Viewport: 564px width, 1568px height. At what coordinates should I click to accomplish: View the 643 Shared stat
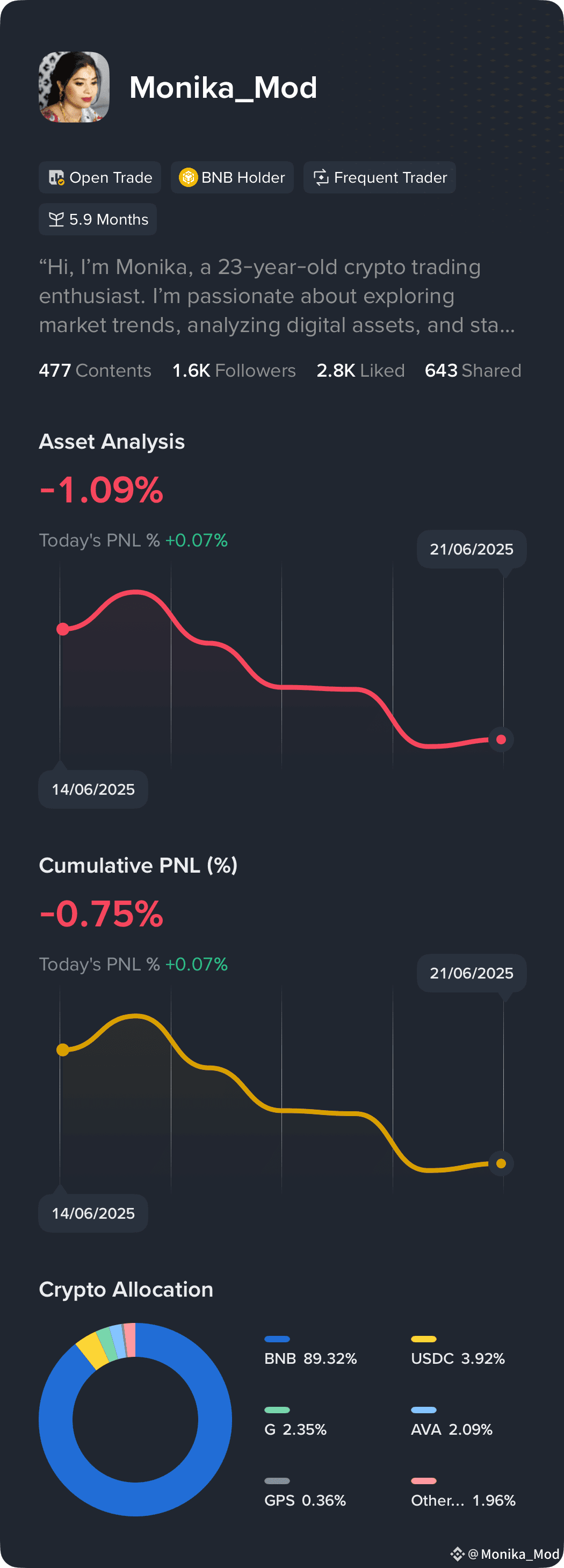pyautogui.click(x=473, y=371)
